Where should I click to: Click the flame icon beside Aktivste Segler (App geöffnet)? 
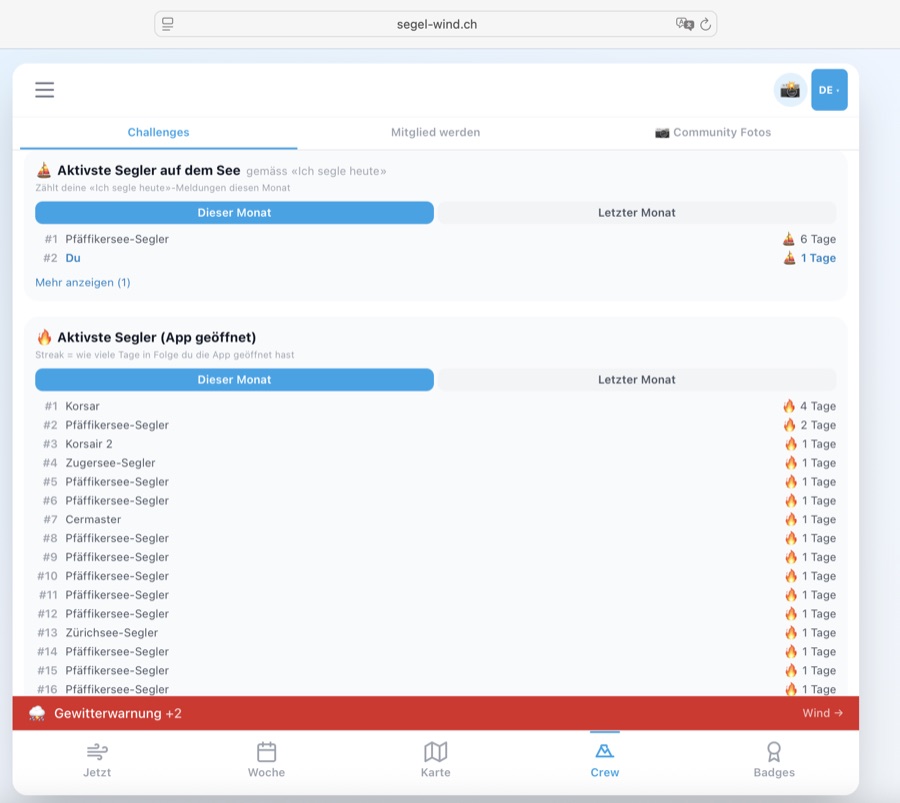[x=44, y=338]
